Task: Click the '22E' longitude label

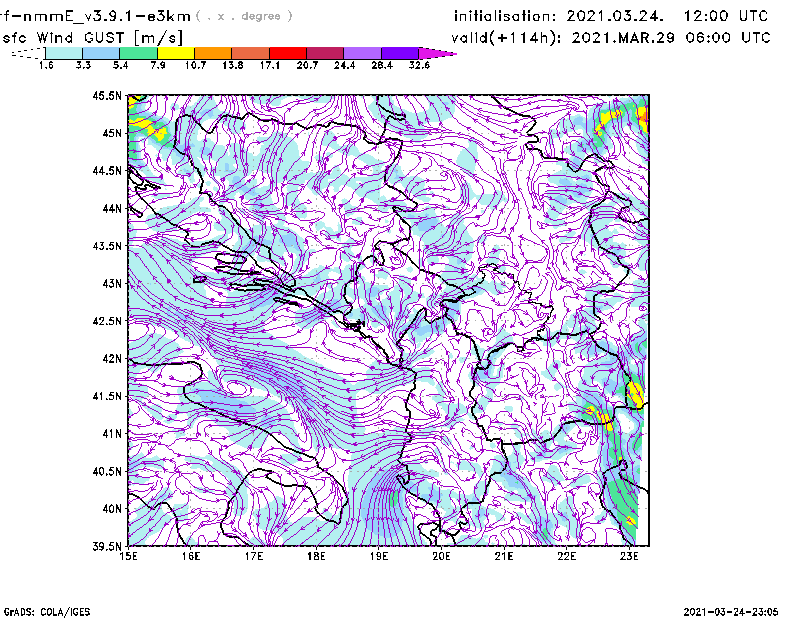Action: pos(567,556)
